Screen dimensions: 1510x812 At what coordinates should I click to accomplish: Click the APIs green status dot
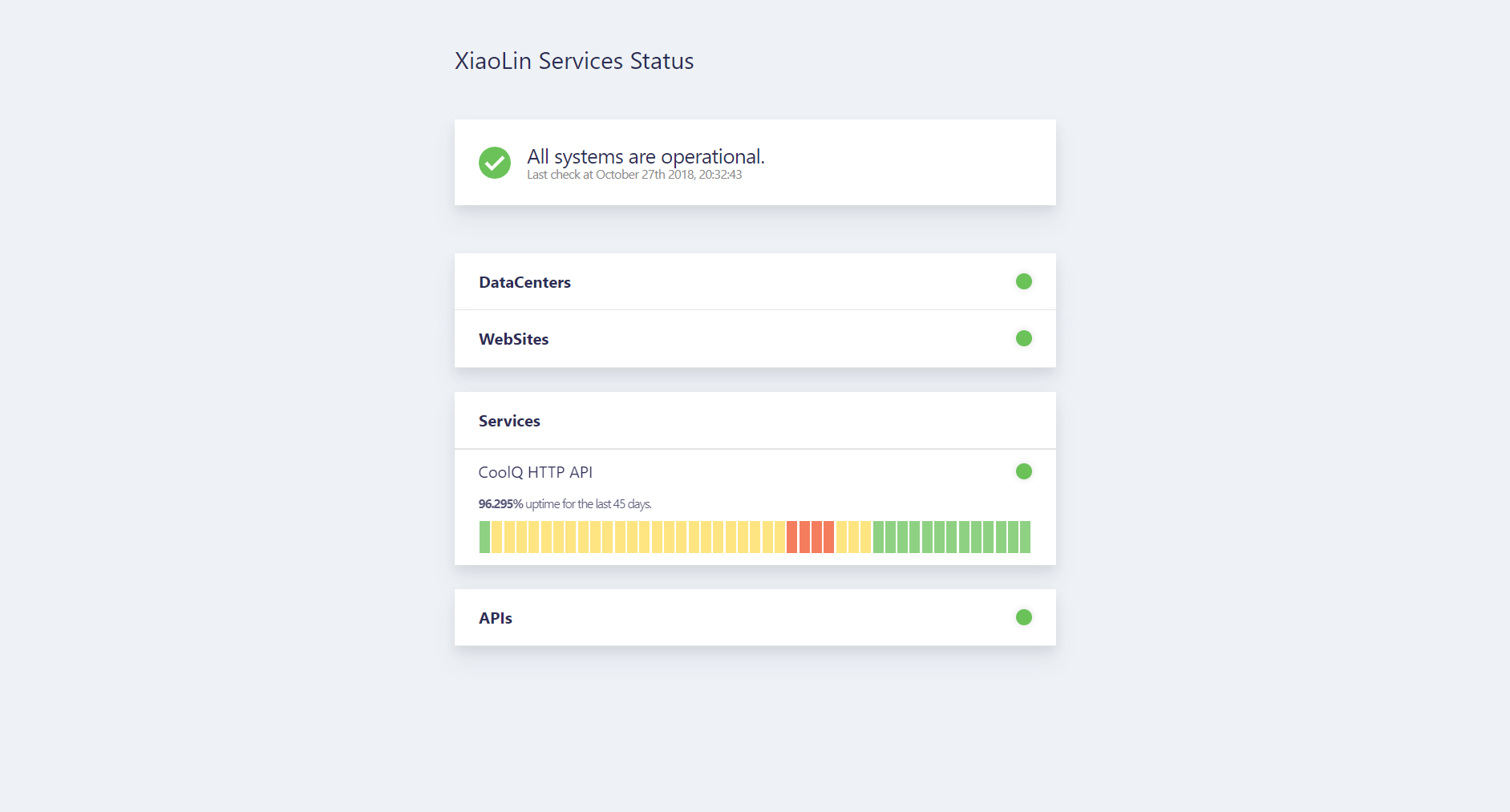[1023, 617]
